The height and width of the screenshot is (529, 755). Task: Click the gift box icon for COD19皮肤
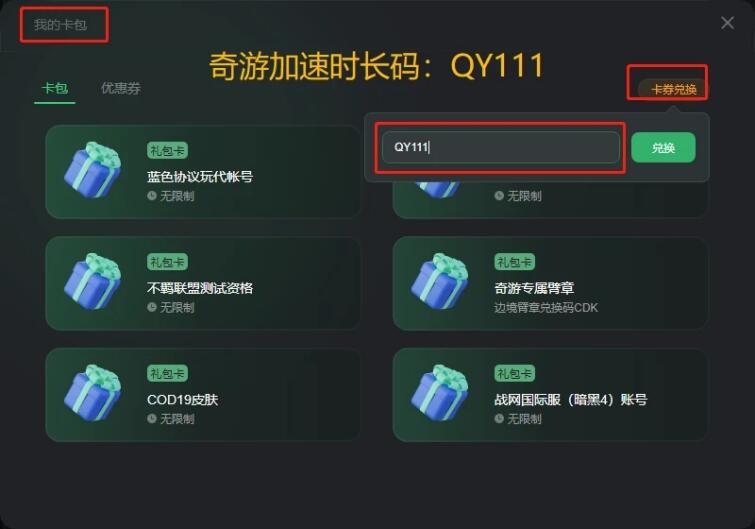click(92, 393)
